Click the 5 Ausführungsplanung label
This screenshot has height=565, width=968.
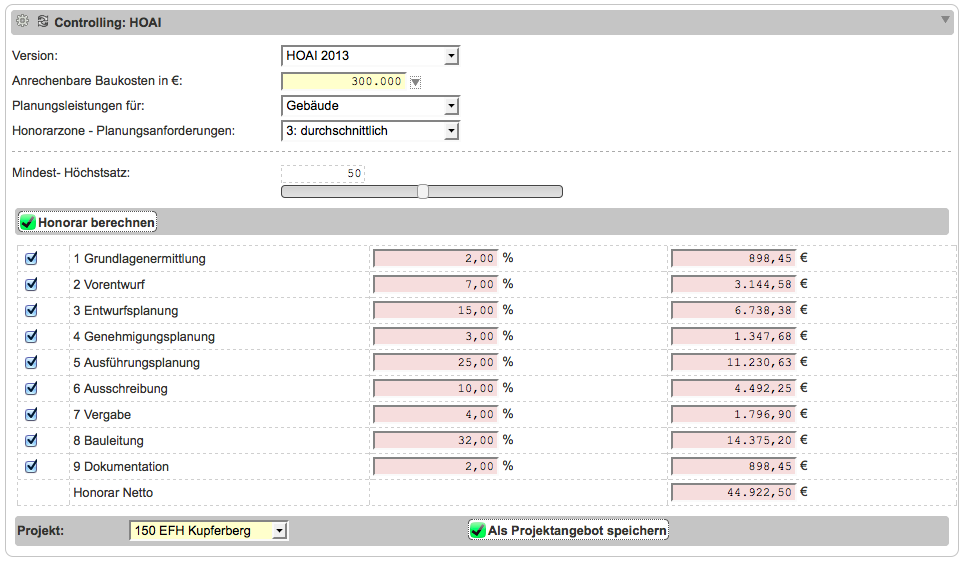tap(136, 362)
